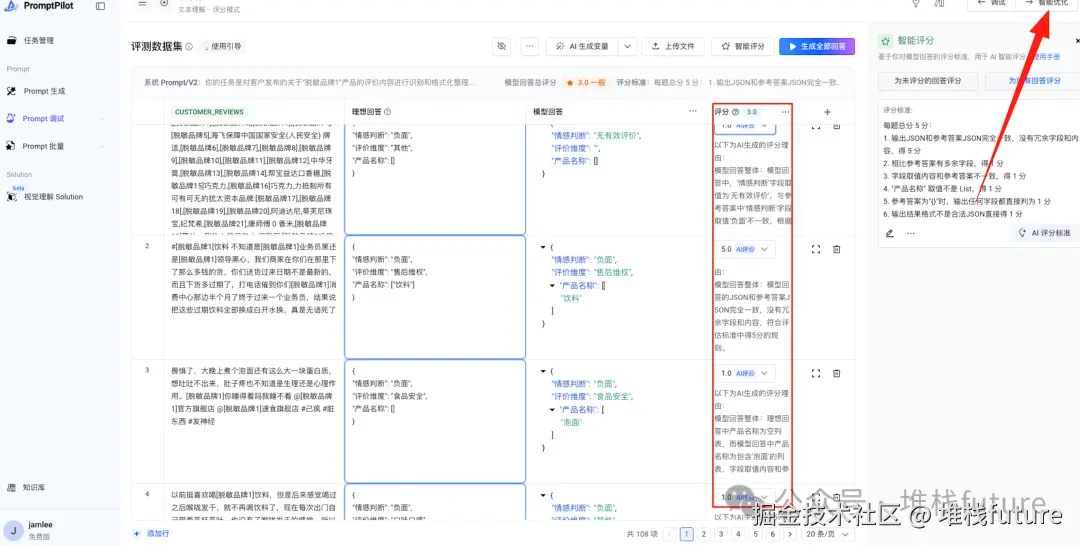The image size is (1080, 546).
Task: Open Prompt 调试 in the sidebar
Action: coord(43,118)
